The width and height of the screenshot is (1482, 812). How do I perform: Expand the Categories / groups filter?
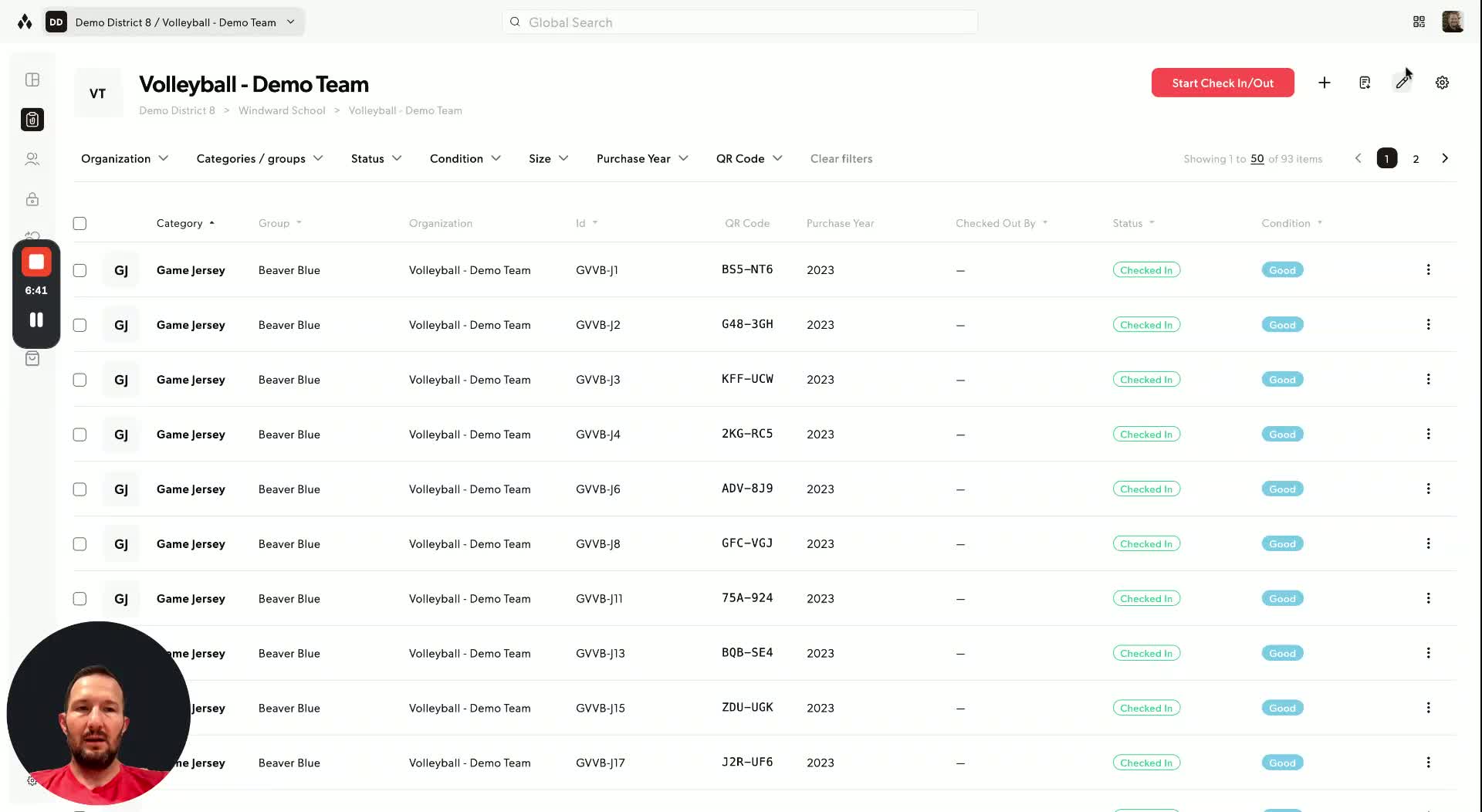[259, 158]
